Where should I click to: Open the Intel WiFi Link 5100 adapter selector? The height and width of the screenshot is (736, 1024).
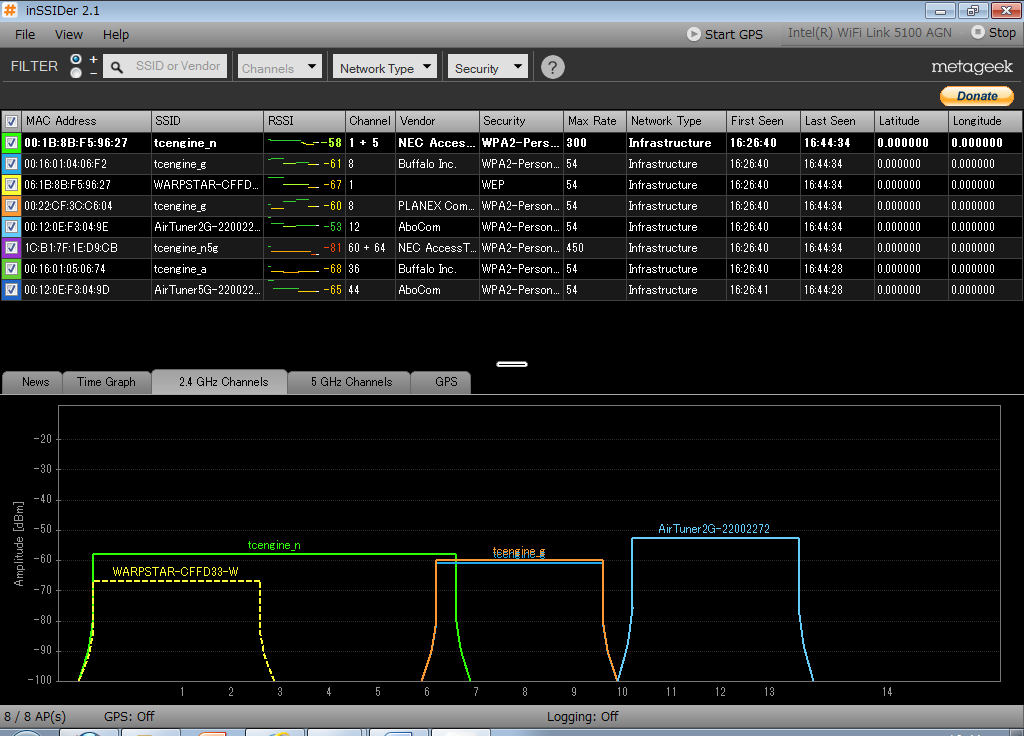869,33
